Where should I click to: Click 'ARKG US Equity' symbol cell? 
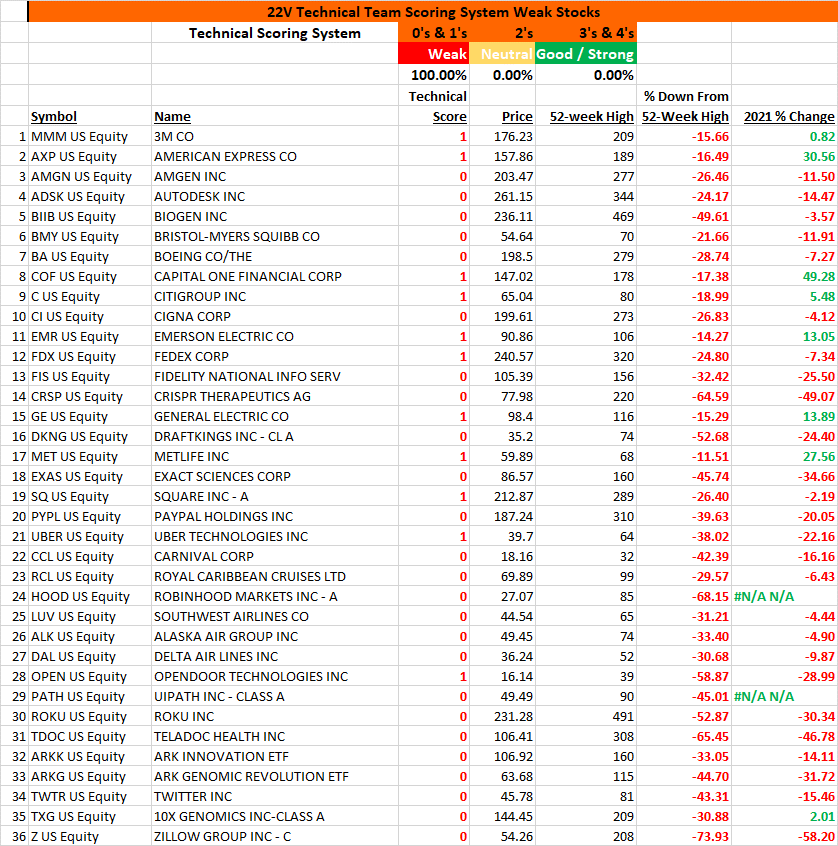(90, 775)
